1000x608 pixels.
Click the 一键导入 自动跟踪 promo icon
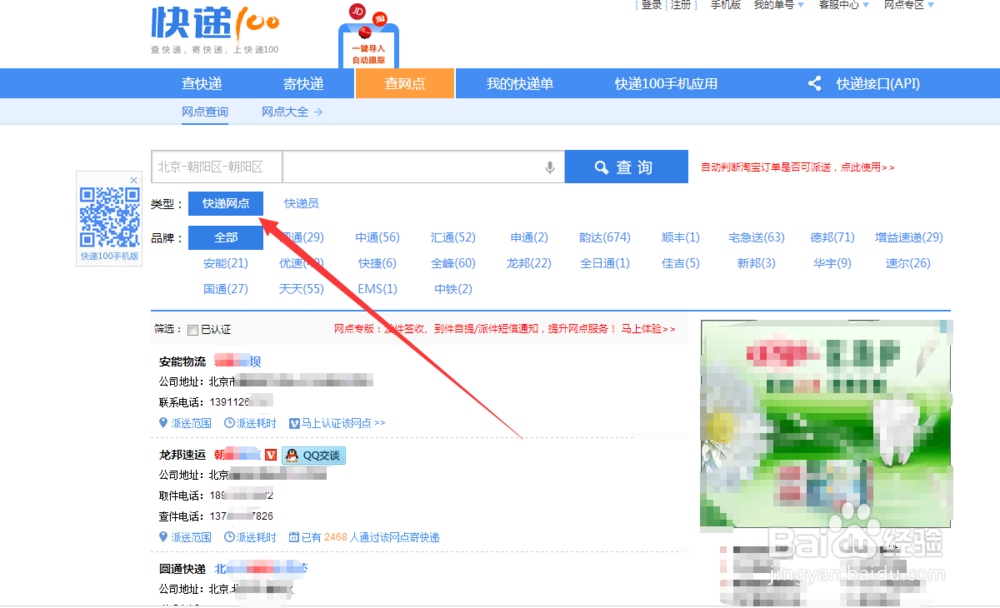[x=369, y=36]
